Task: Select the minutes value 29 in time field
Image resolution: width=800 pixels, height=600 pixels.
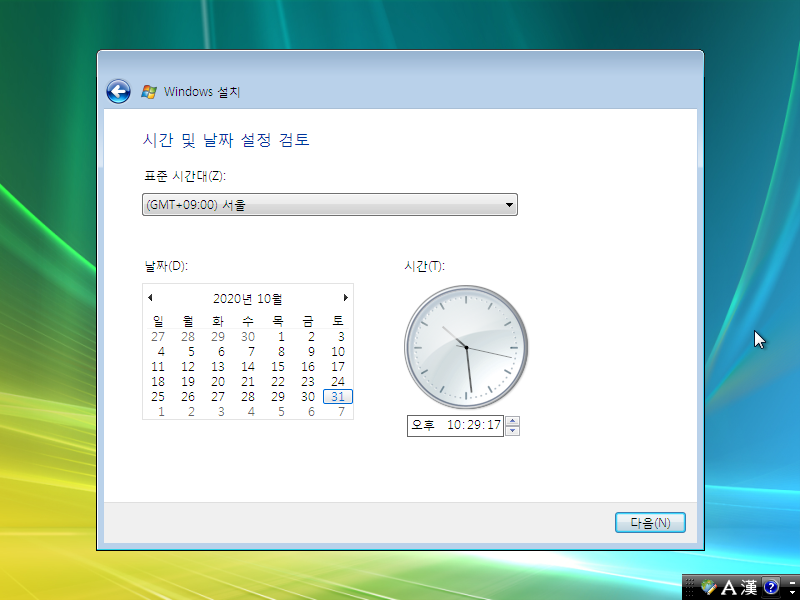Action: 474,425
